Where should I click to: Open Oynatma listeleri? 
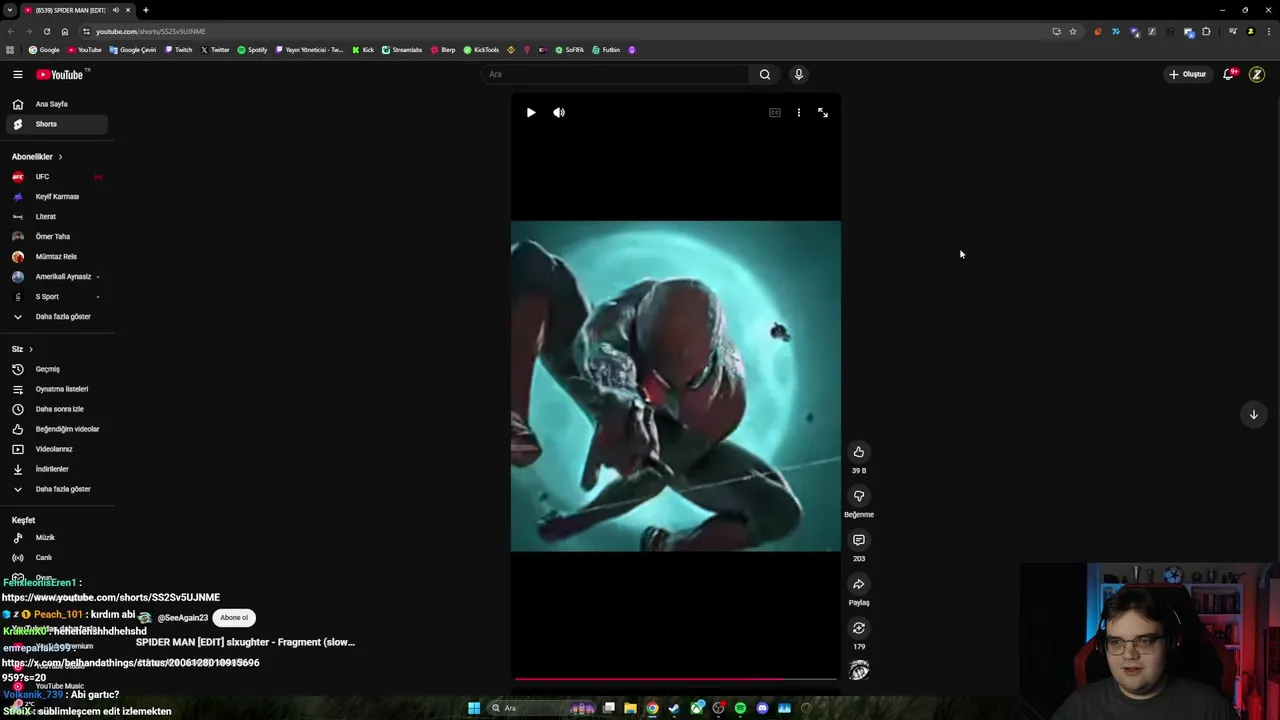pyautogui.click(x=57, y=389)
